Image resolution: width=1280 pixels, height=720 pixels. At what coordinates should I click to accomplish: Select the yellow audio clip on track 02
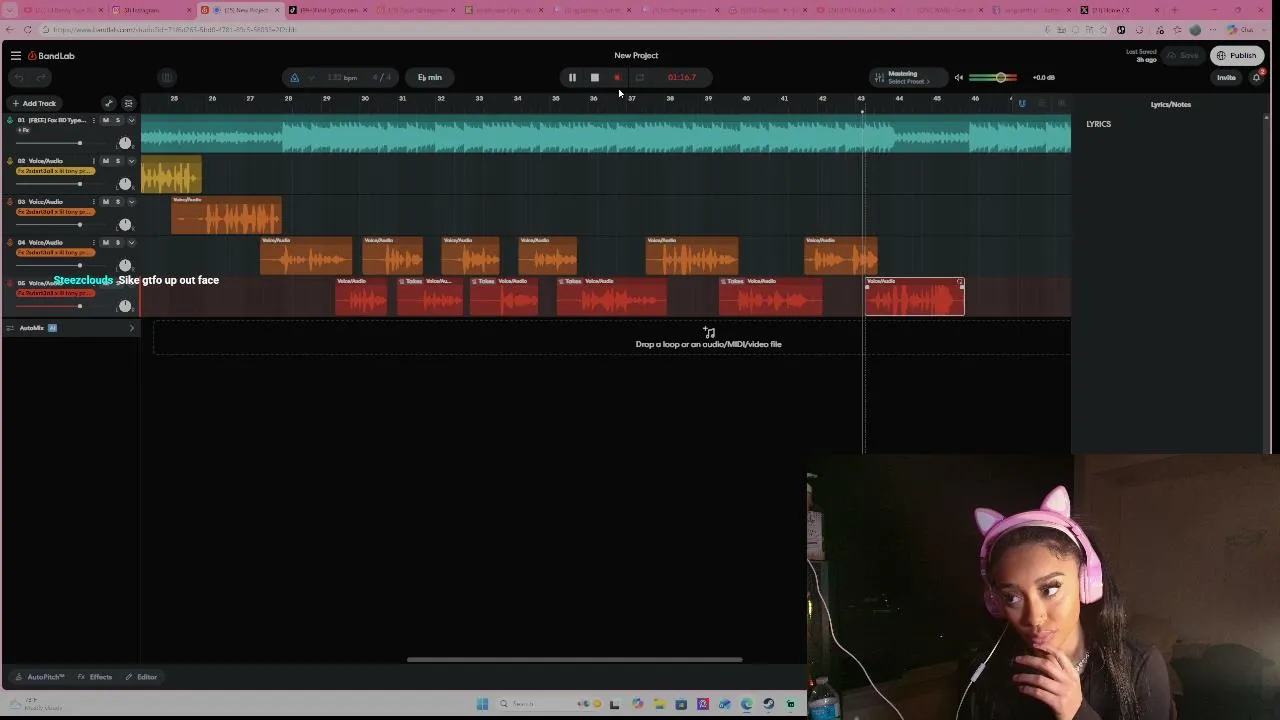point(171,175)
